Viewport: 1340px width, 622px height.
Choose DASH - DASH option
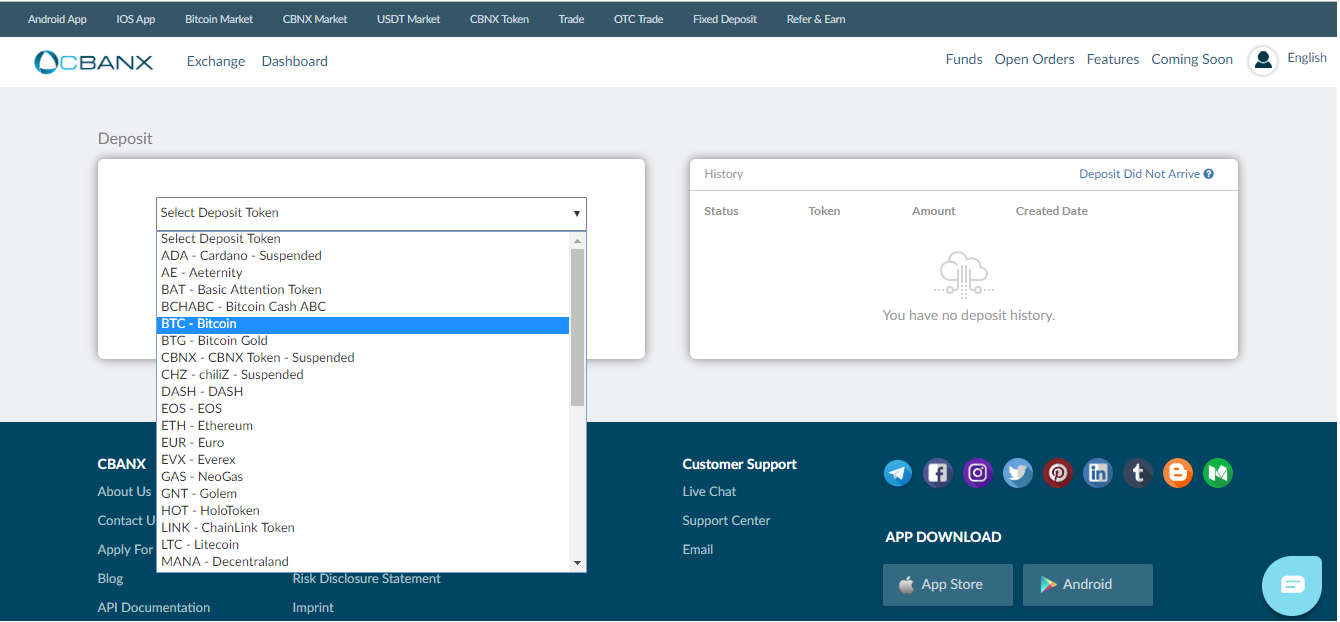coord(363,392)
